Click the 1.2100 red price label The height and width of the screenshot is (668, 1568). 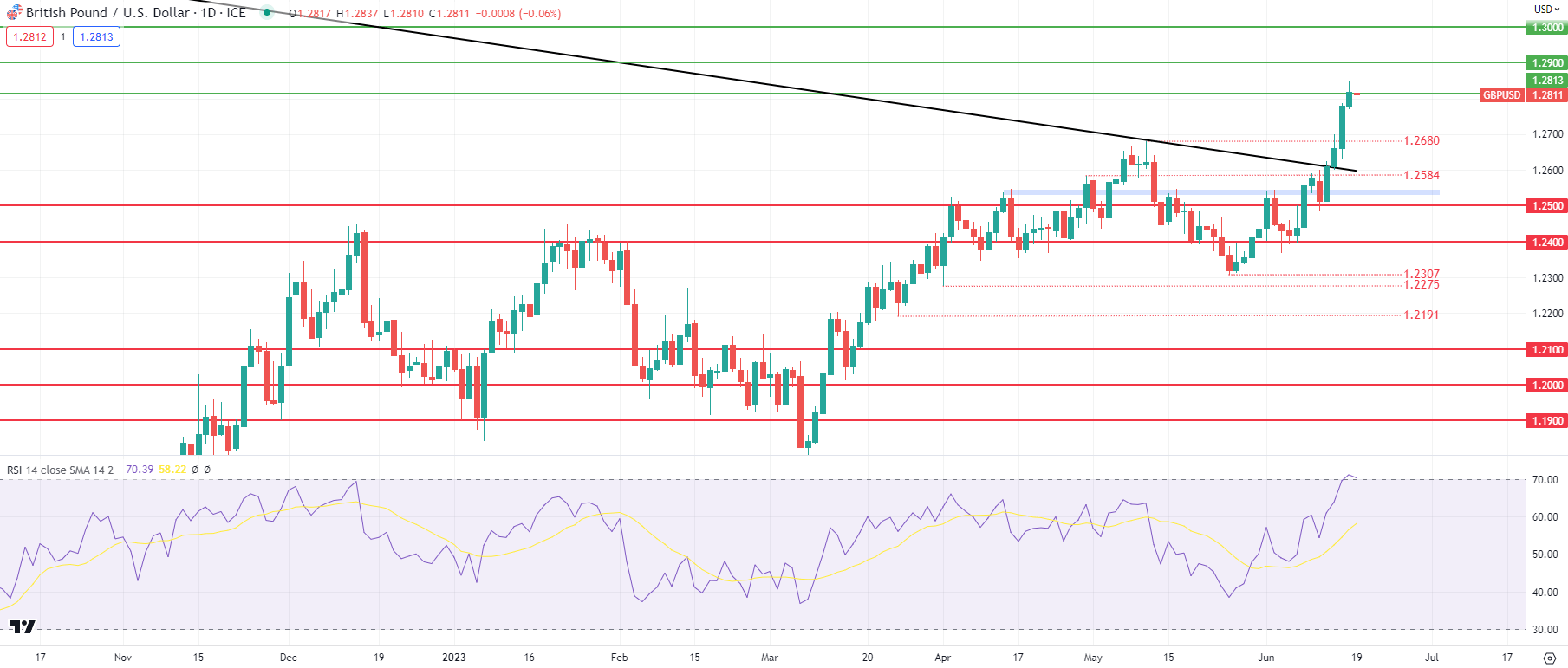pyautogui.click(x=1547, y=350)
